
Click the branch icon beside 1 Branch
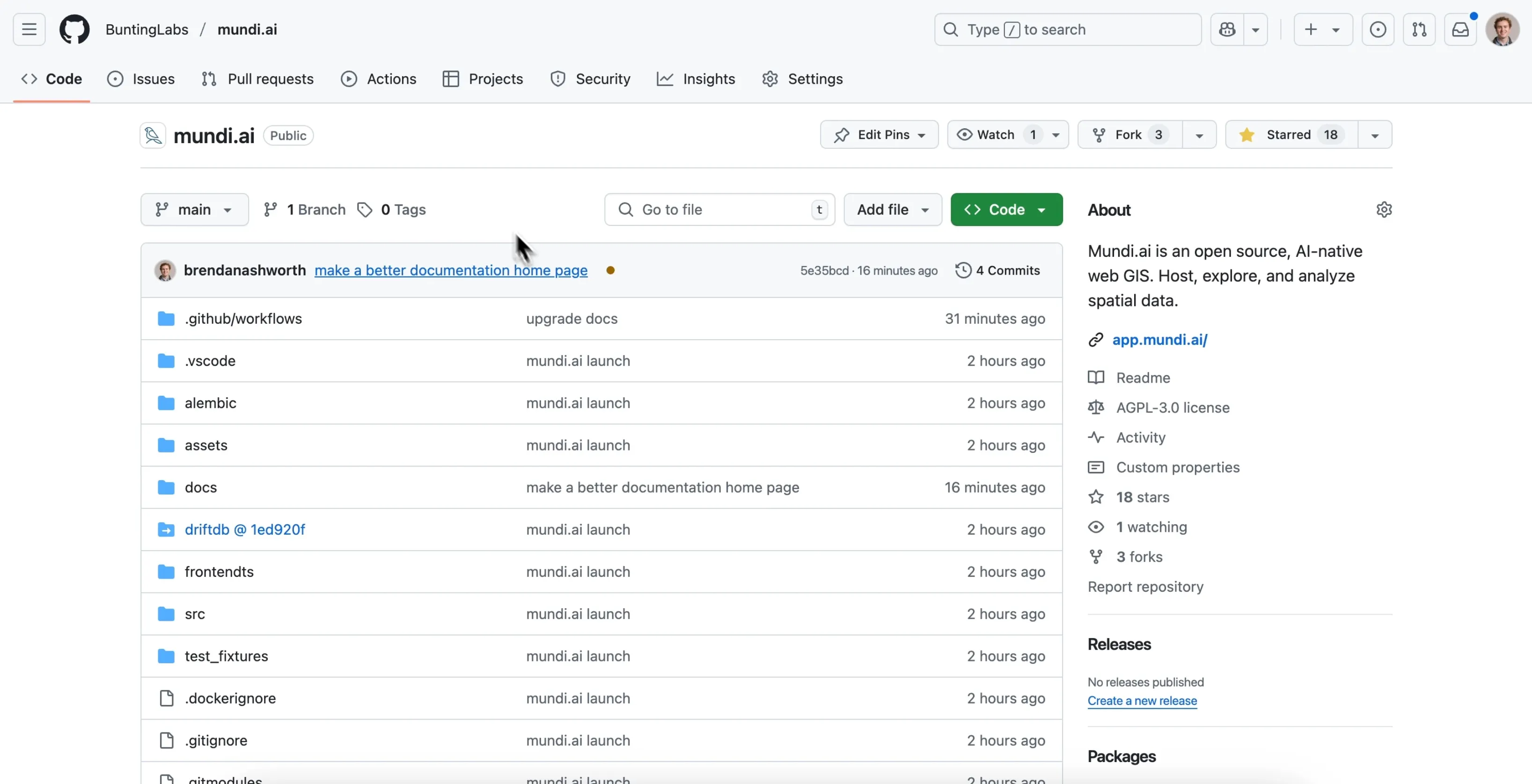271,210
